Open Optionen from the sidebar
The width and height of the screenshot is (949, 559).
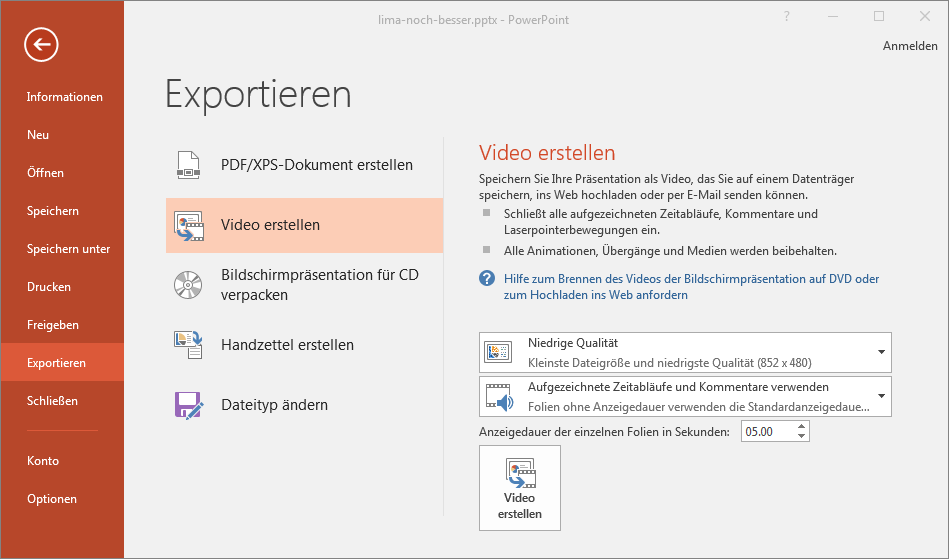click(52, 499)
